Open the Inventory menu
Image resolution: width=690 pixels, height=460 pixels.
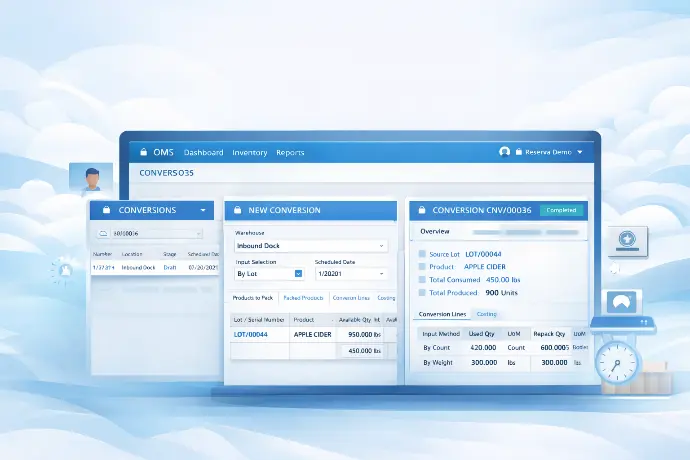coord(250,152)
